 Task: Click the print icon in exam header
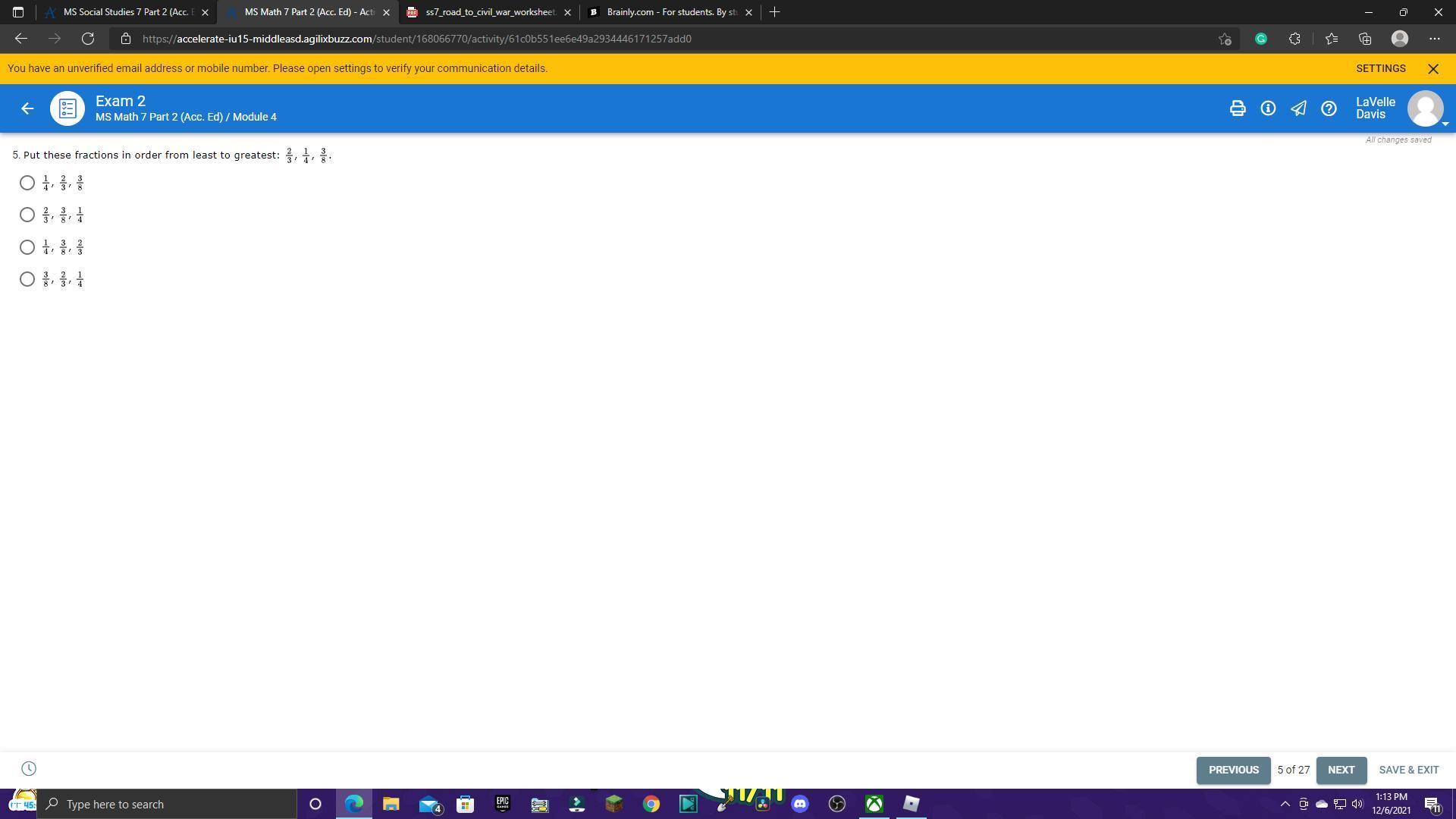(1237, 108)
